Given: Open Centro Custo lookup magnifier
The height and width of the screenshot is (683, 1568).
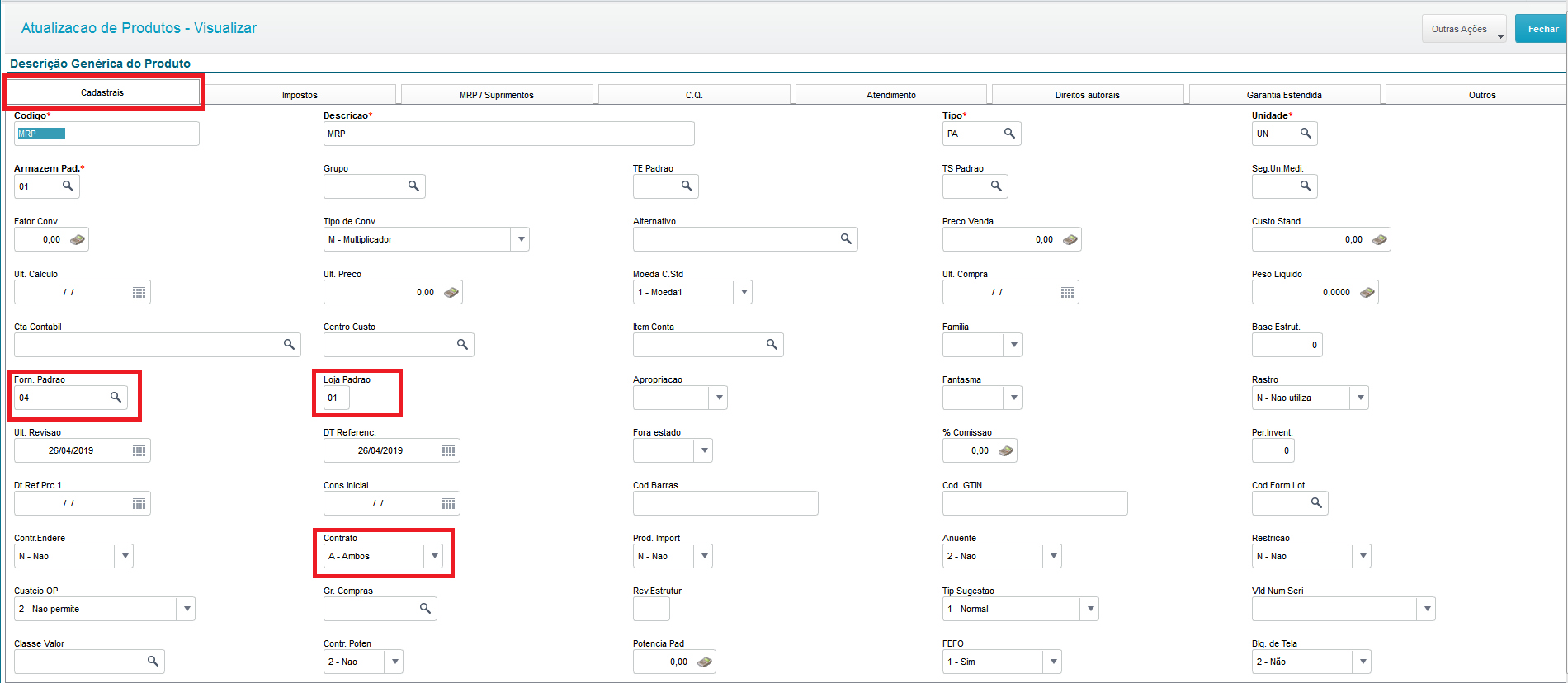Looking at the screenshot, I should point(462,345).
